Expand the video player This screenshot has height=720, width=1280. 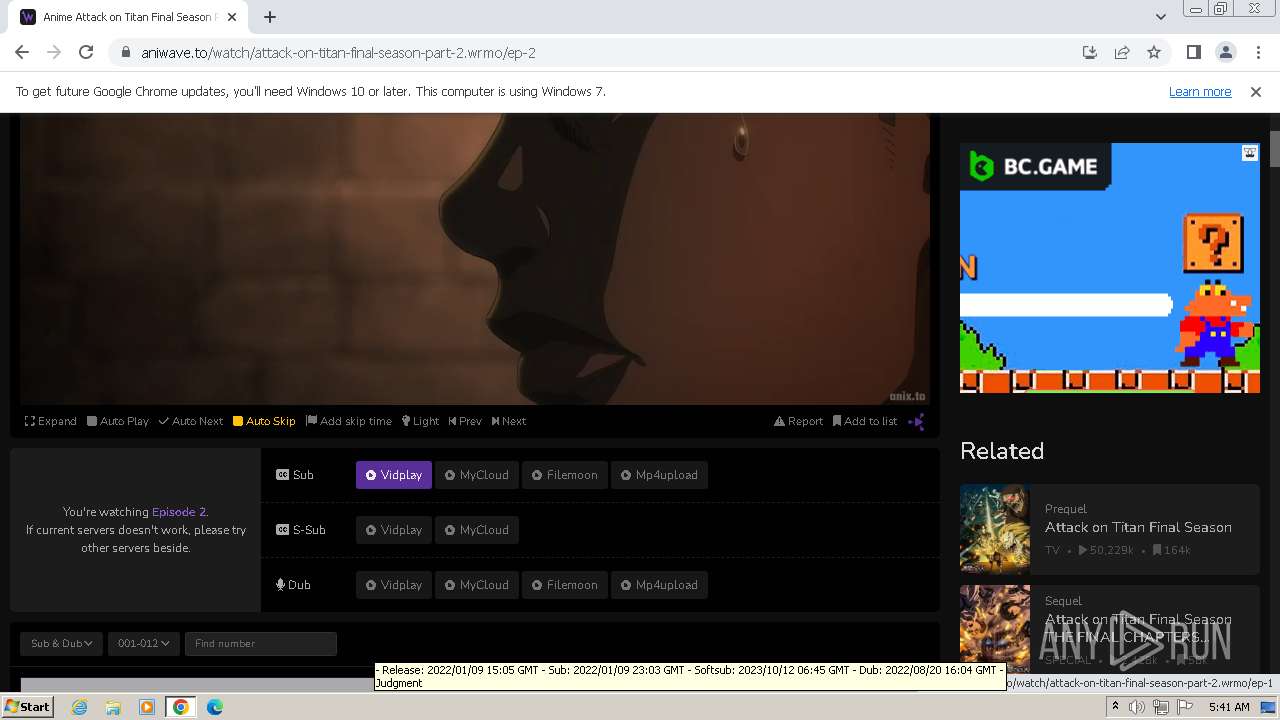(x=51, y=421)
